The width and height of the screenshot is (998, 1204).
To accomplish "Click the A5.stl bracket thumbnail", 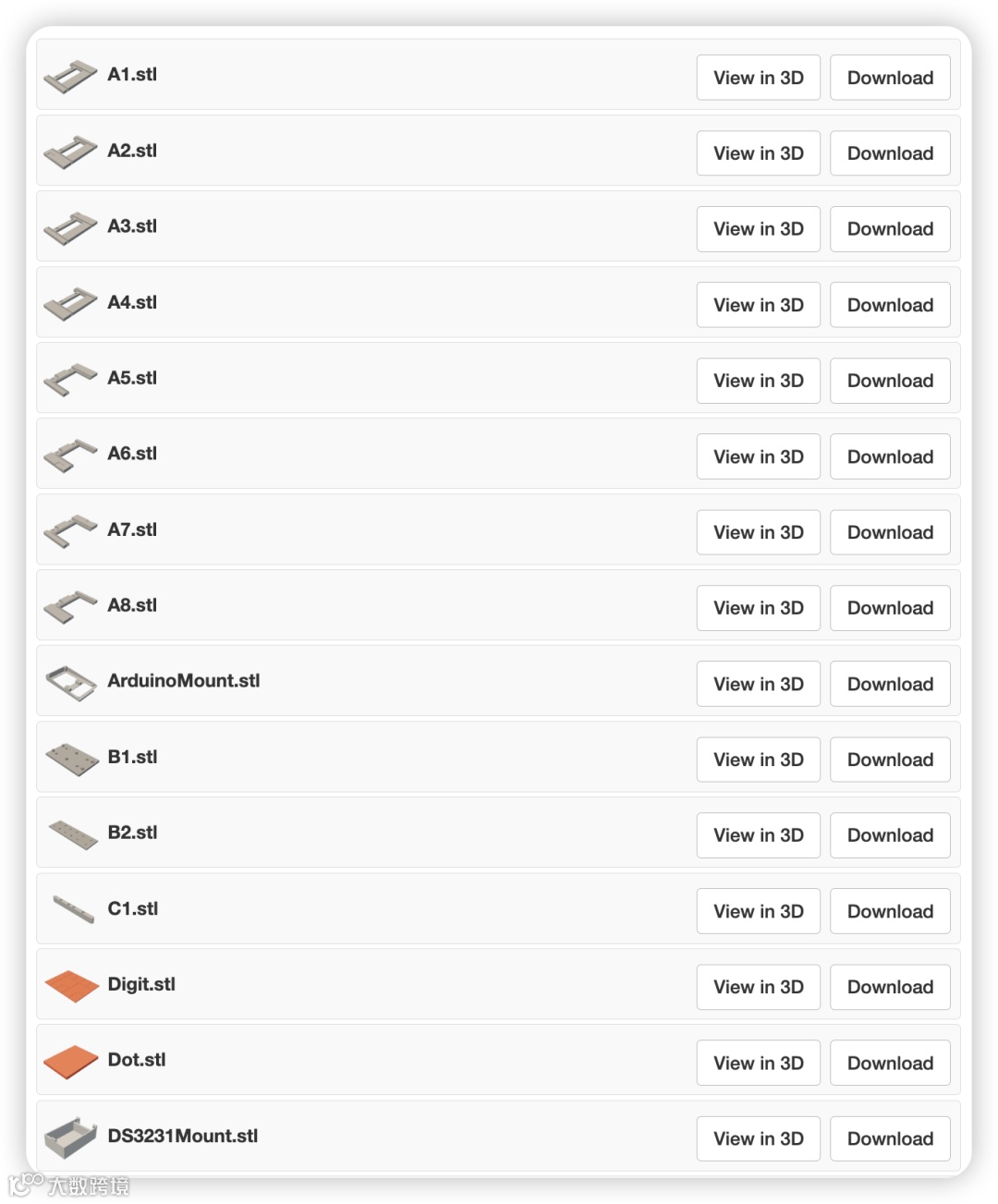I will [70, 379].
